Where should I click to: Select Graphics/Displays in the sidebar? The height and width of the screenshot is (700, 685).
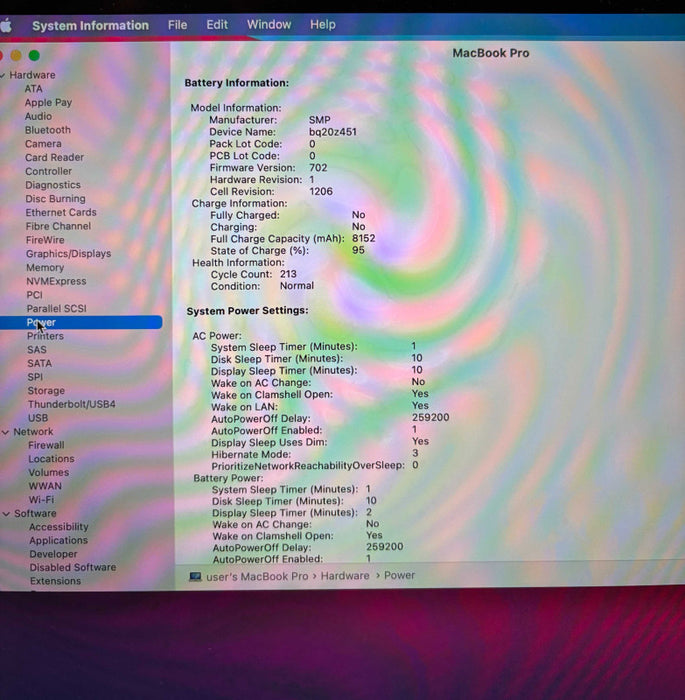[68, 254]
